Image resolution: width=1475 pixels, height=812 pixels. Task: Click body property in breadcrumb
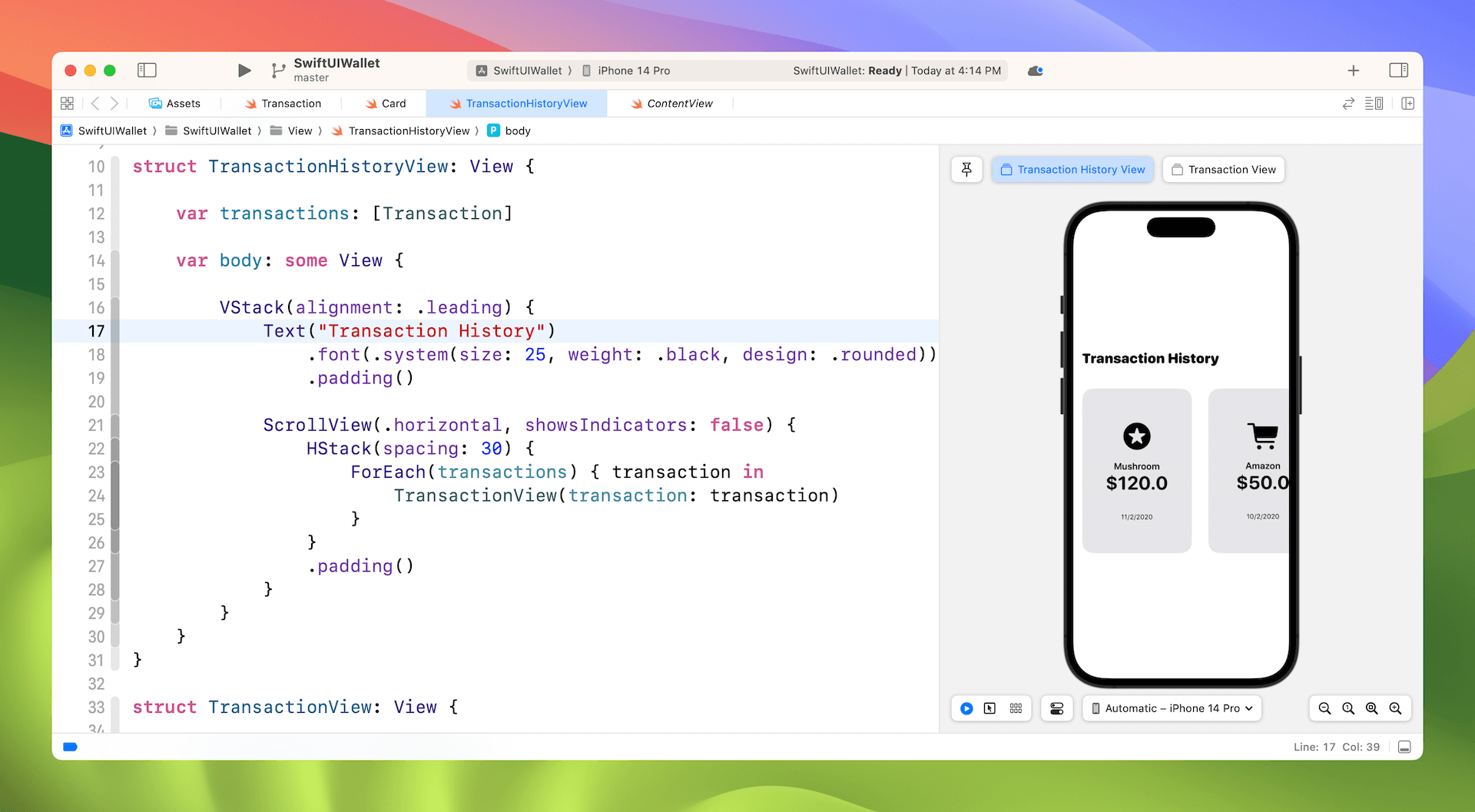click(509, 131)
